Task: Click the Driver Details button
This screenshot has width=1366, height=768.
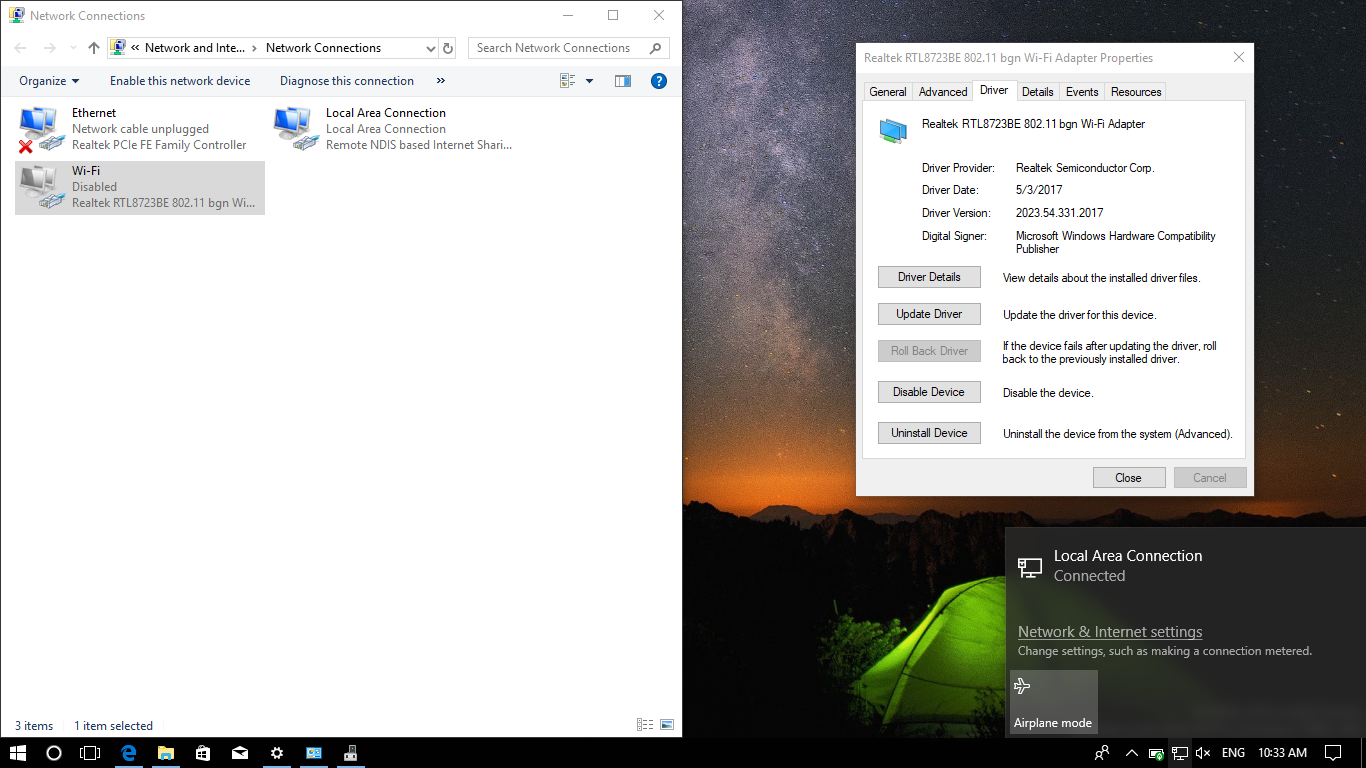Action: click(929, 277)
